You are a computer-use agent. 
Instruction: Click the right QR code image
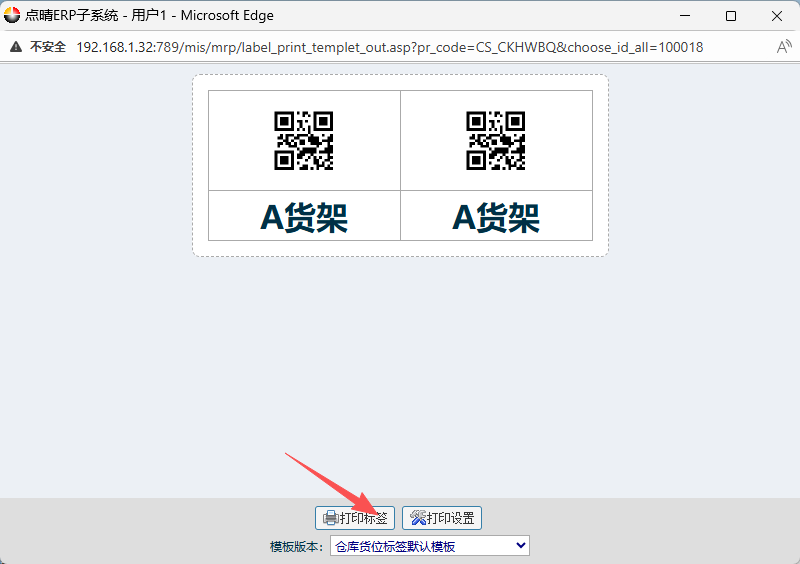pyautogui.click(x=496, y=140)
